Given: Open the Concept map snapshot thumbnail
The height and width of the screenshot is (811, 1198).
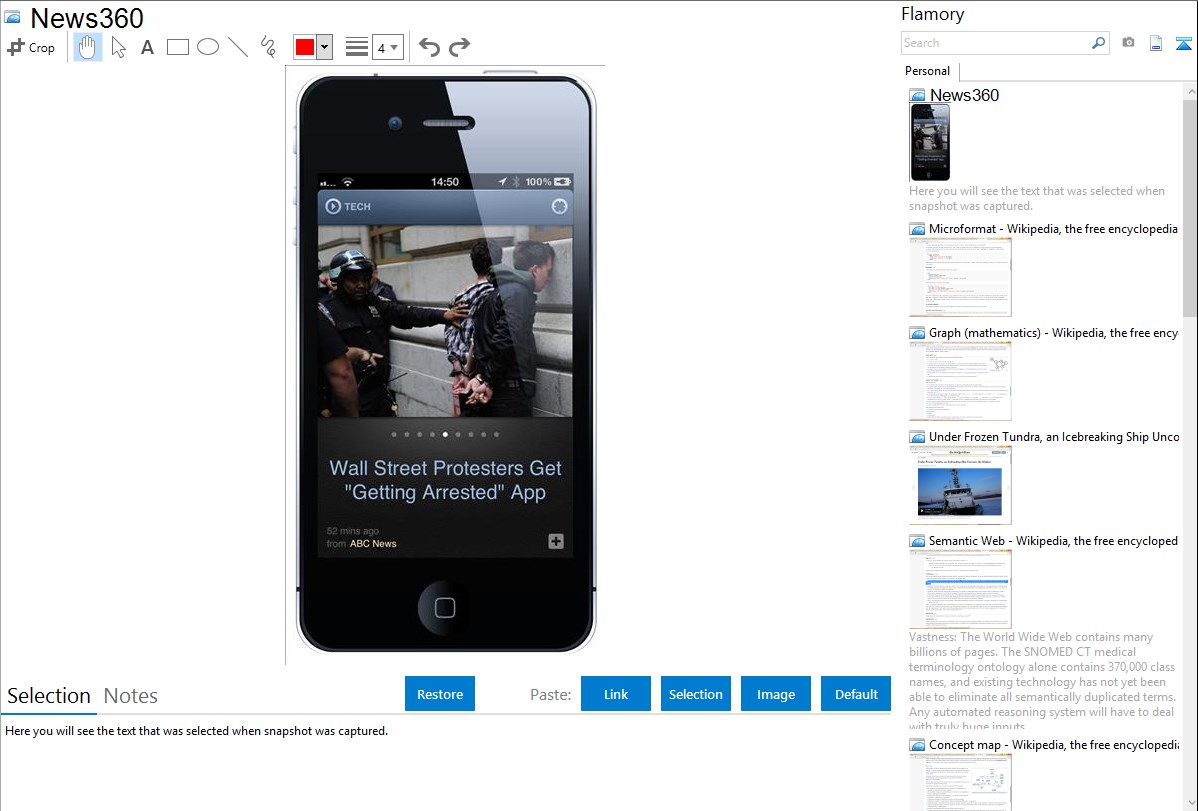Looking at the screenshot, I should coord(960,783).
